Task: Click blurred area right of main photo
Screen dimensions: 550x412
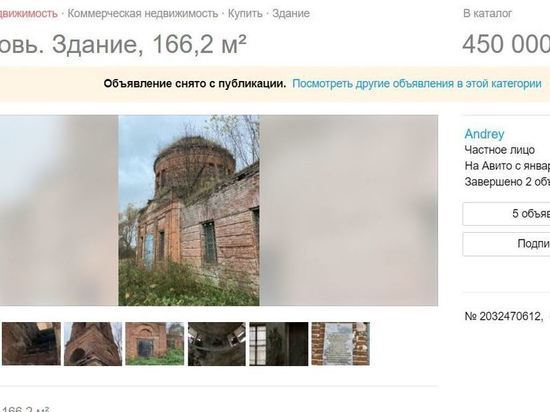Action: point(349,210)
